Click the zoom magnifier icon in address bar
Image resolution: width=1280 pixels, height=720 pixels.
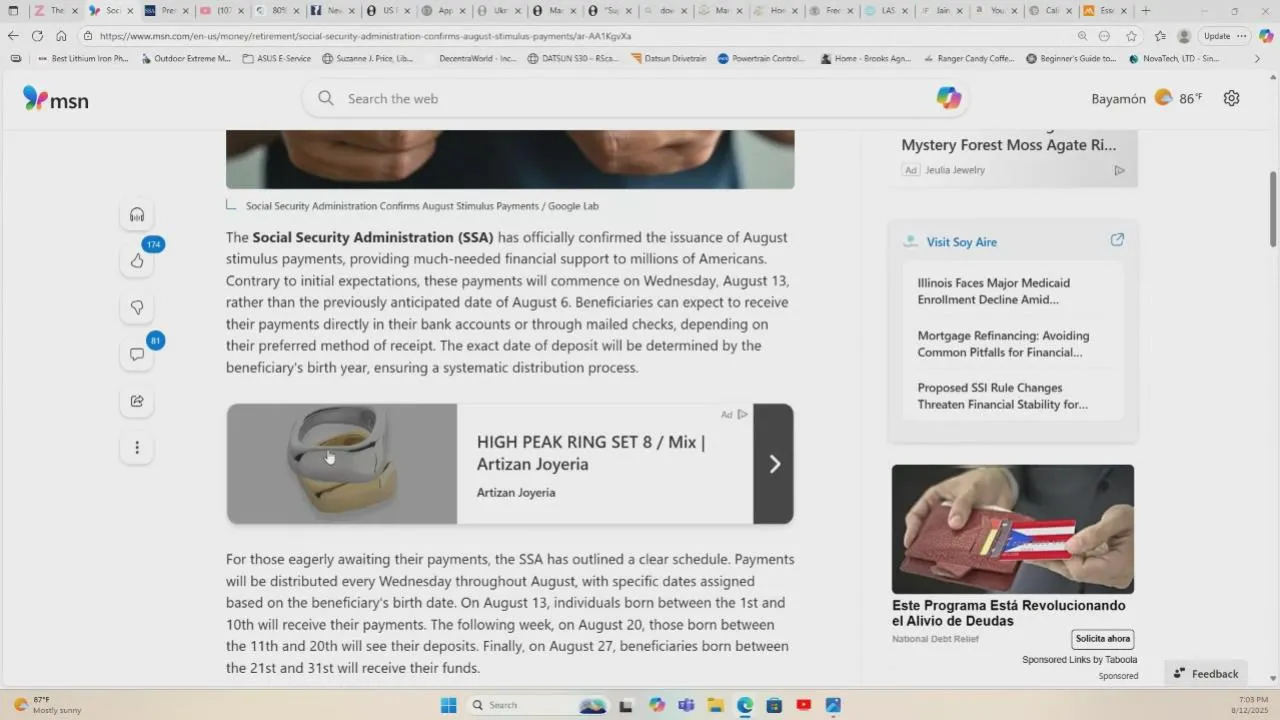click(1082, 36)
